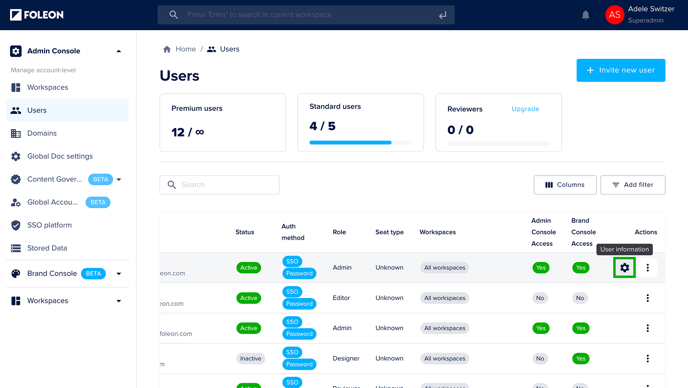Click the Standard users progress bar
Viewport: 688px width, 388px height.
(x=361, y=142)
